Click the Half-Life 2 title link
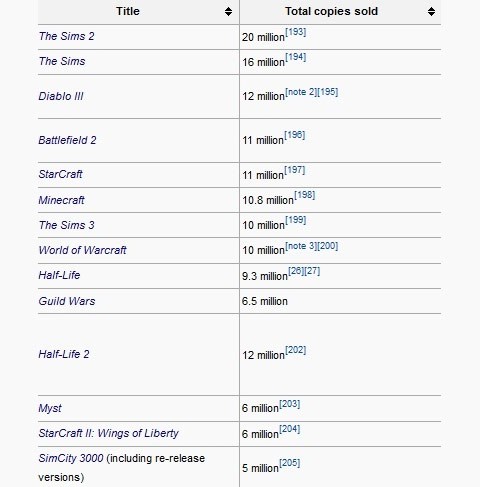This screenshot has height=487, width=480. tap(64, 354)
